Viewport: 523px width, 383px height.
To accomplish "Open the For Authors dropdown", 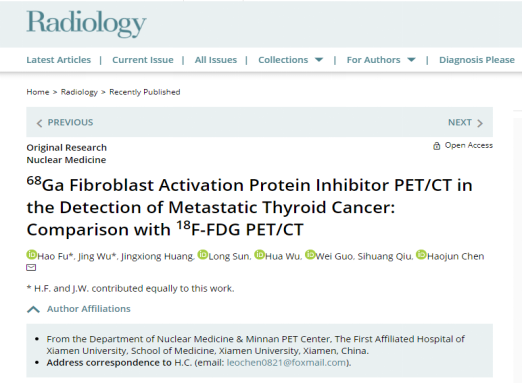I will click(381, 60).
